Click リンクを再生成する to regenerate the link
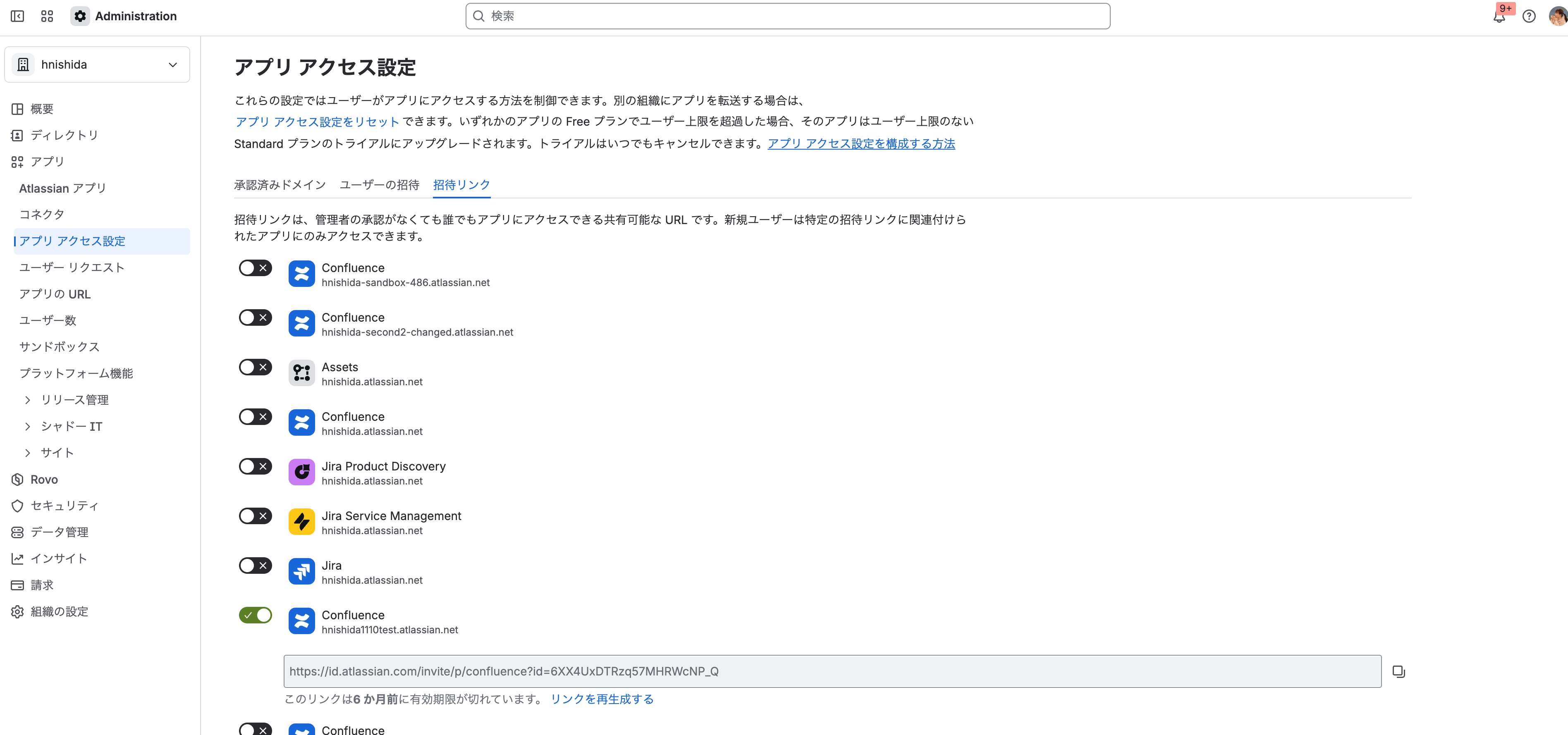The image size is (1568, 735). (602, 699)
